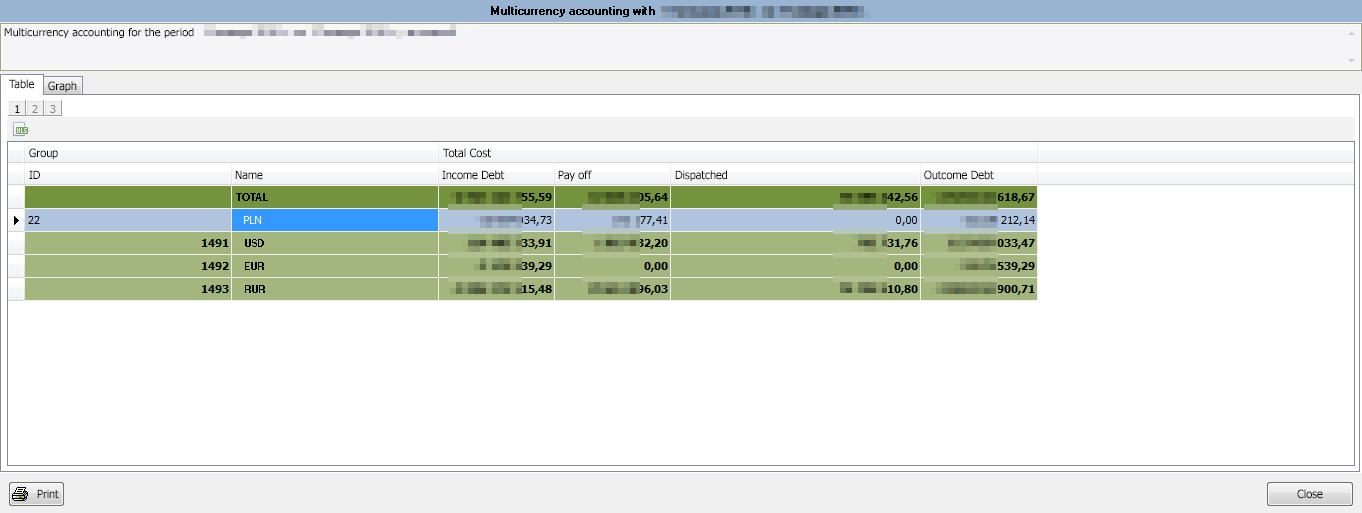Click ID cell 22

point(128,220)
